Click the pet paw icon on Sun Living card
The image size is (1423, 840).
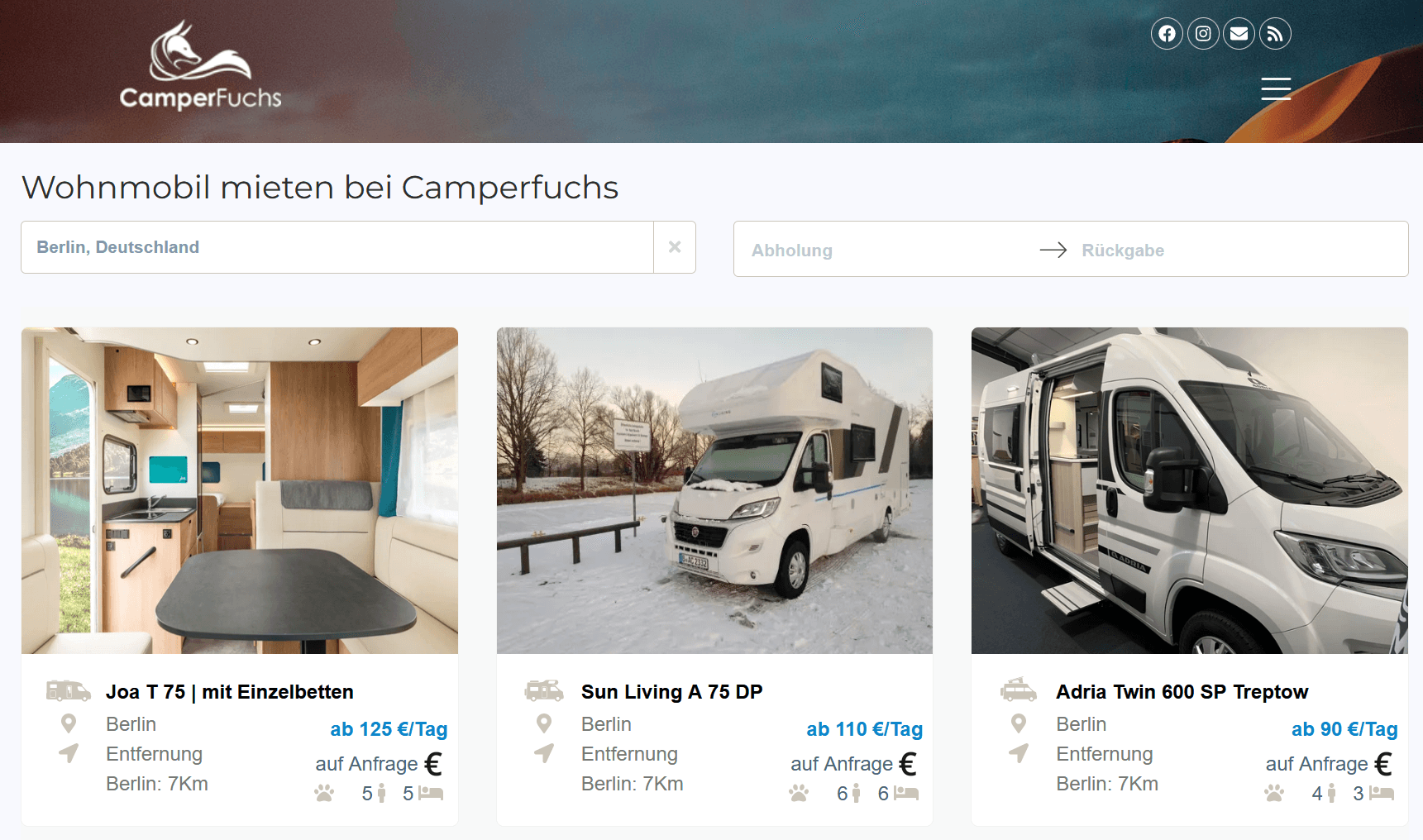(799, 794)
